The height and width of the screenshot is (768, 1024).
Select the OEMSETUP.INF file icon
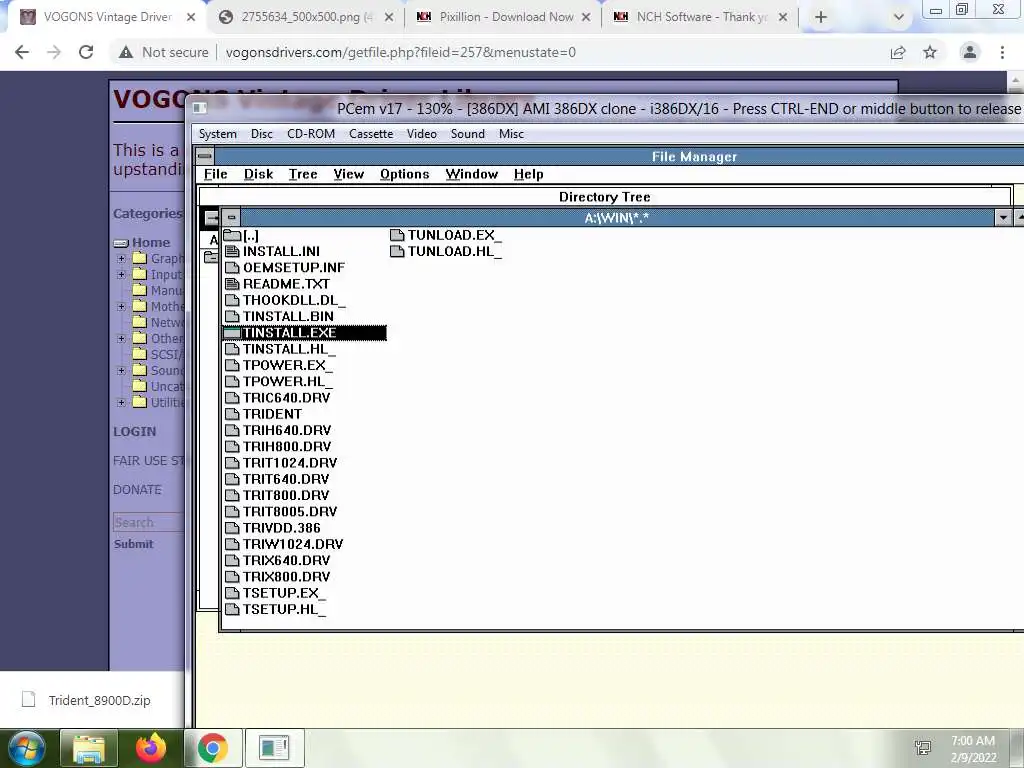[232, 268]
